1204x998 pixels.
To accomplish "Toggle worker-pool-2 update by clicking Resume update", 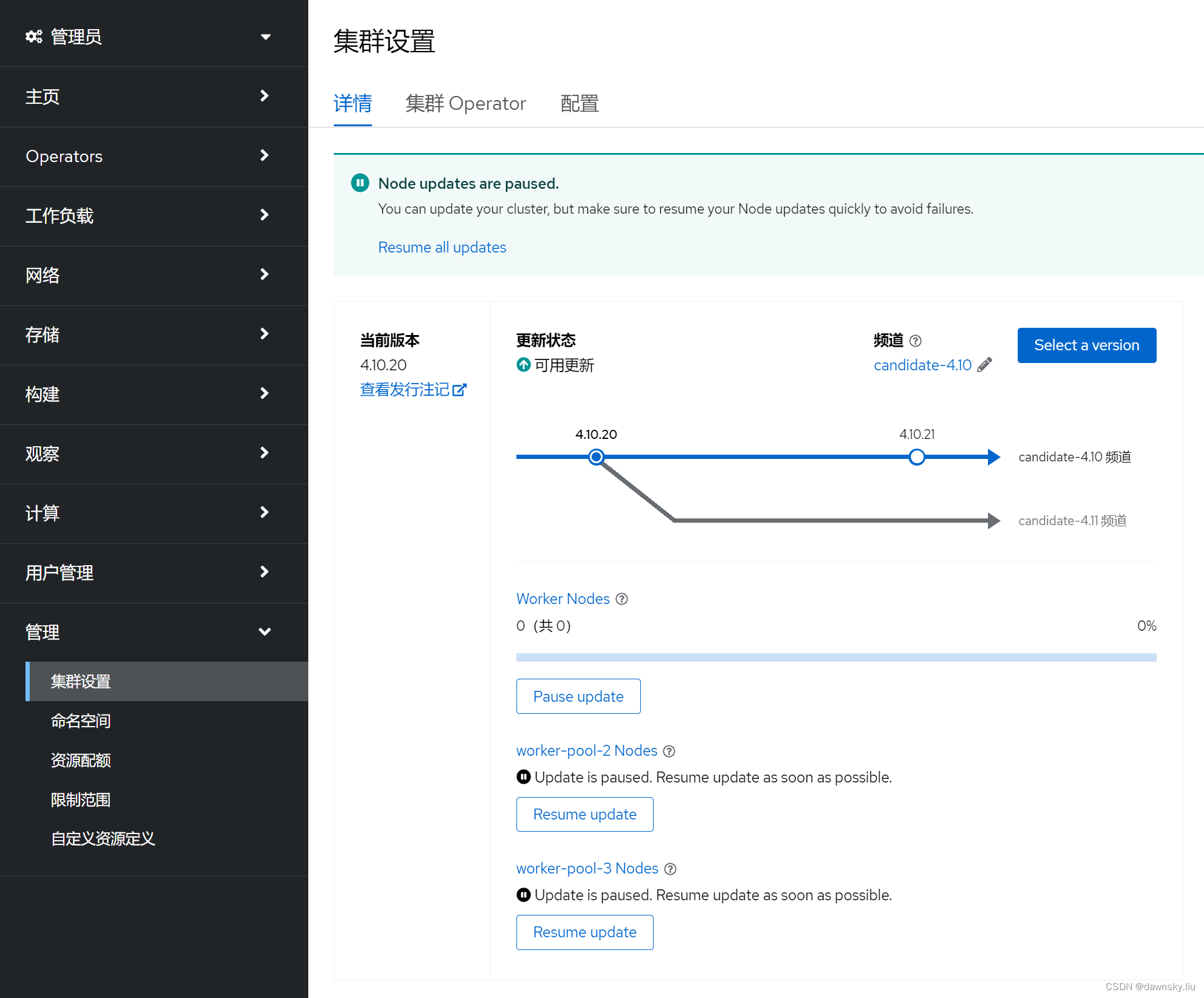I will pyautogui.click(x=584, y=814).
